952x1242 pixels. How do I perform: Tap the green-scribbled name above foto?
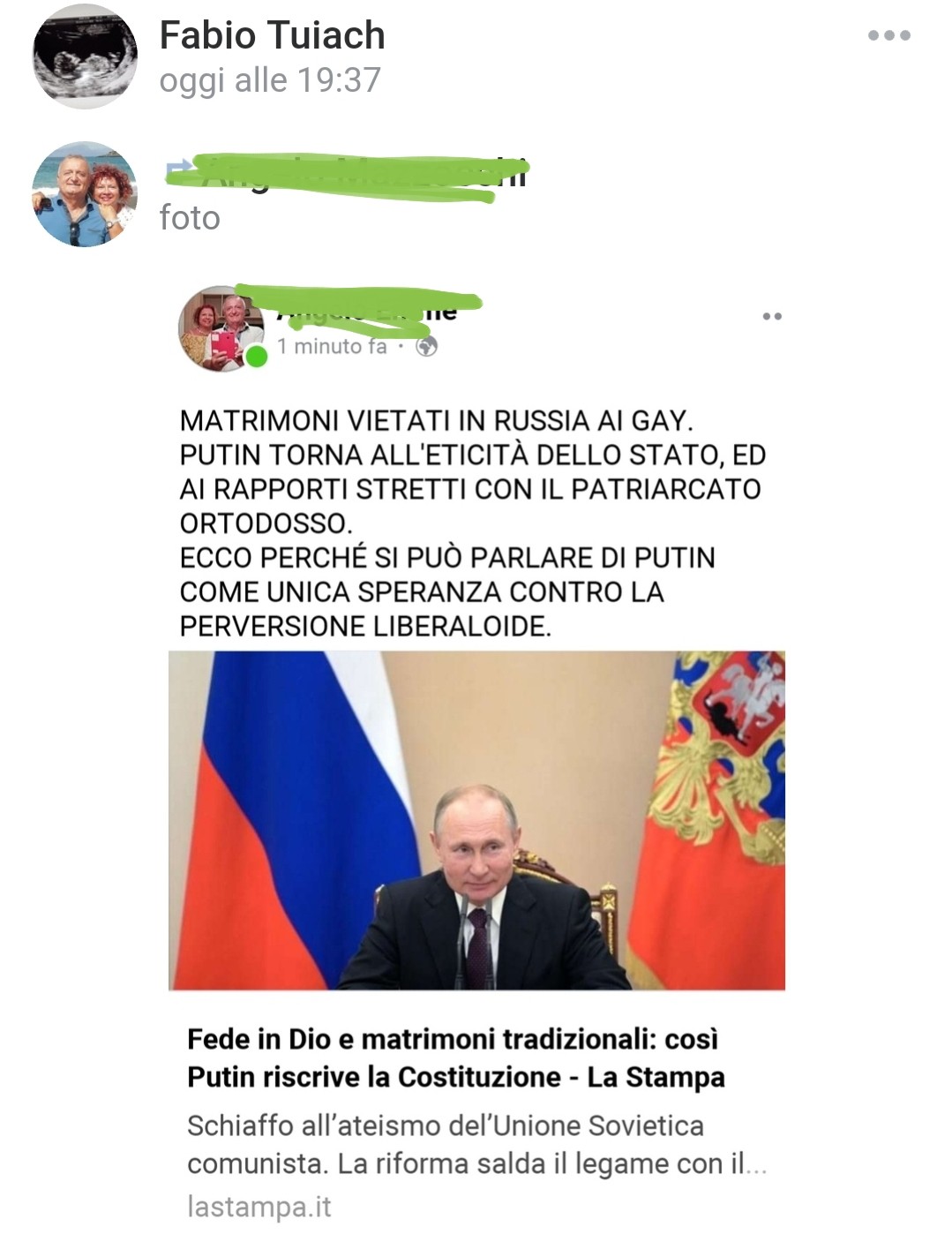348,174
